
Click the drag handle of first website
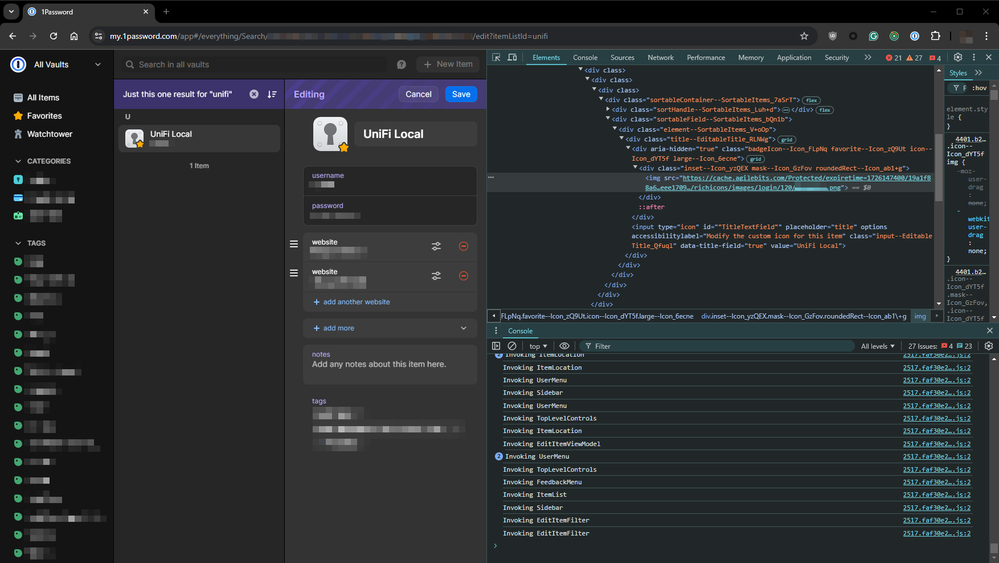294,244
